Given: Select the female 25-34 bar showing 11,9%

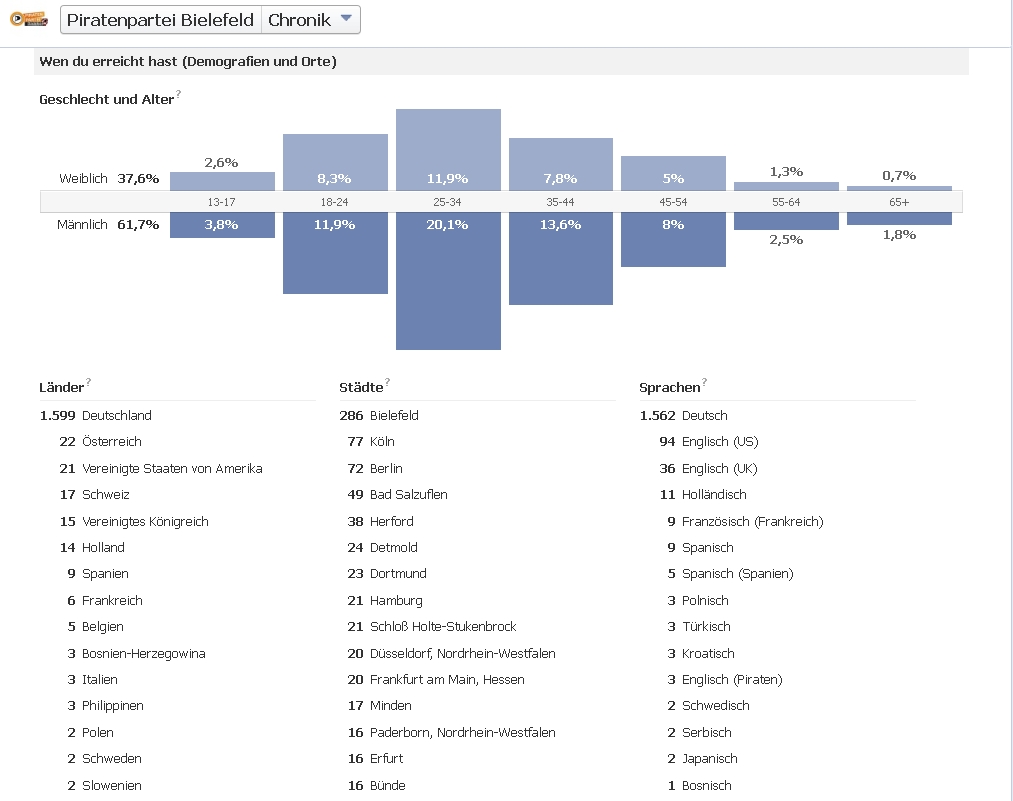Looking at the screenshot, I should click(448, 150).
